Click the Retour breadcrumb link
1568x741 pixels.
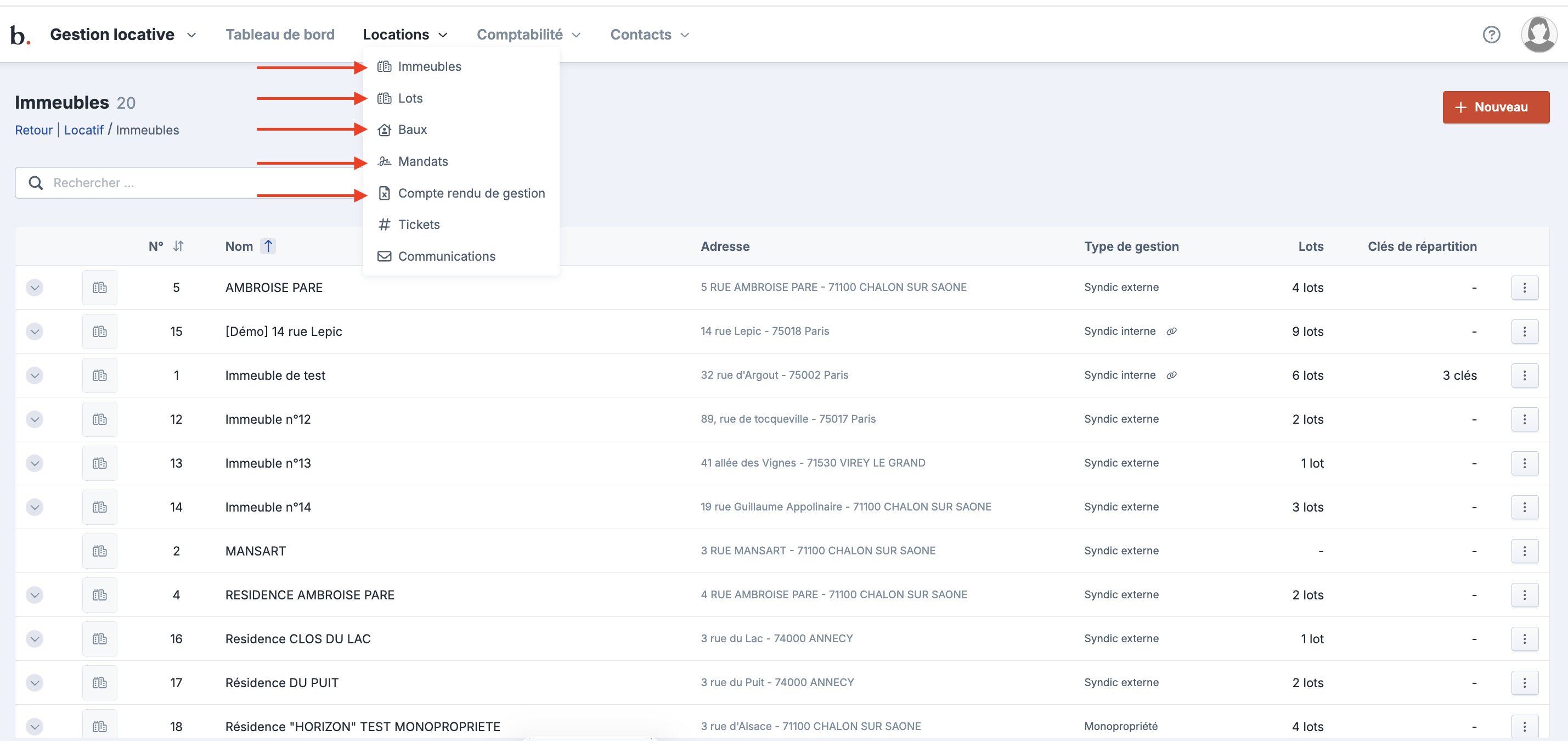33,130
